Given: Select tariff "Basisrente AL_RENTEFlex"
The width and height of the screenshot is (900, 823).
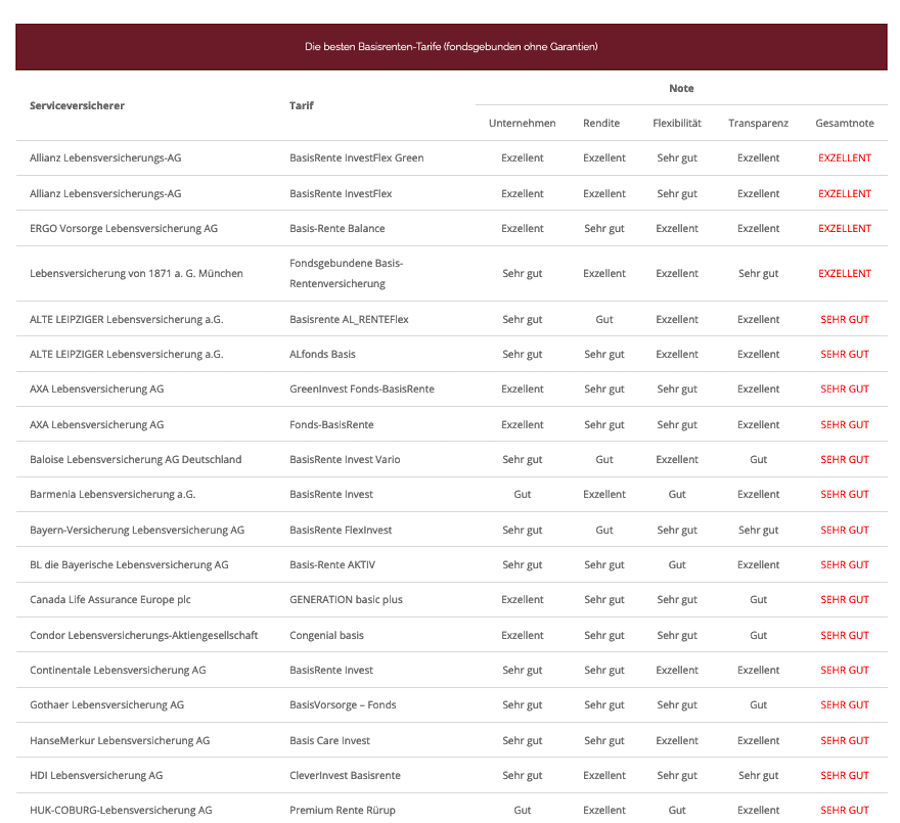Looking at the screenshot, I should (x=349, y=320).
